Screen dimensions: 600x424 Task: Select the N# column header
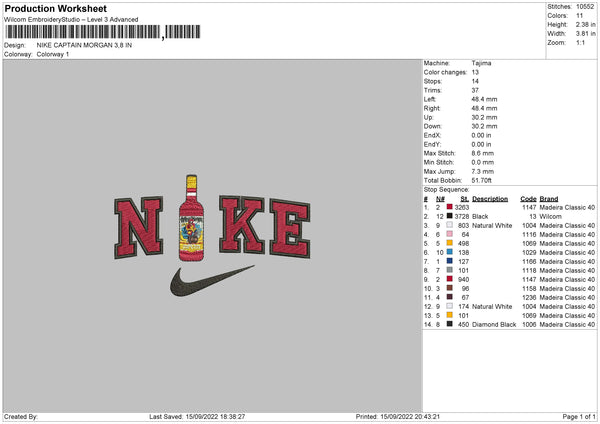[440, 199]
